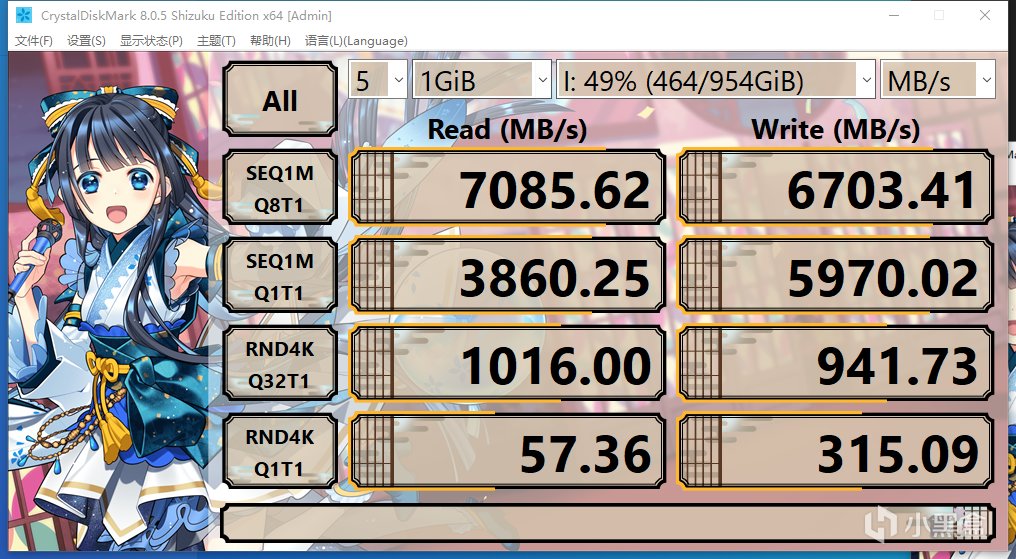The image size is (1016, 559).
Task: Open the 文件(F) menu
Action: pyautogui.click(x=34, y=41)
